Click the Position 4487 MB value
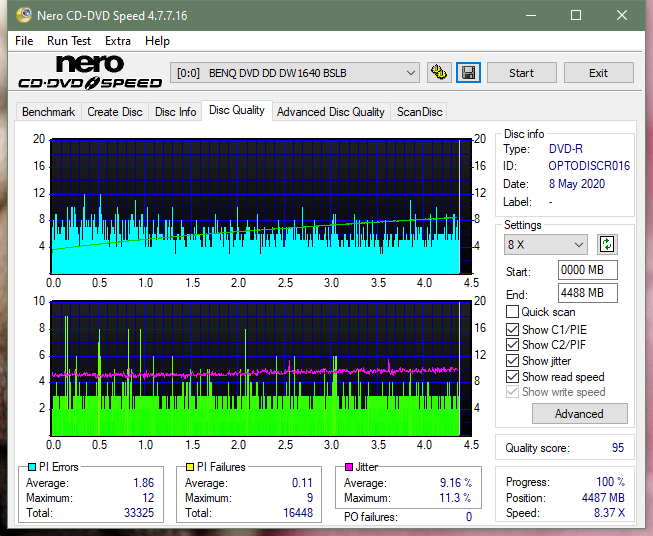The width and height of the screenshot is (653, 536). pyautogui.click(x=603, y=498)
